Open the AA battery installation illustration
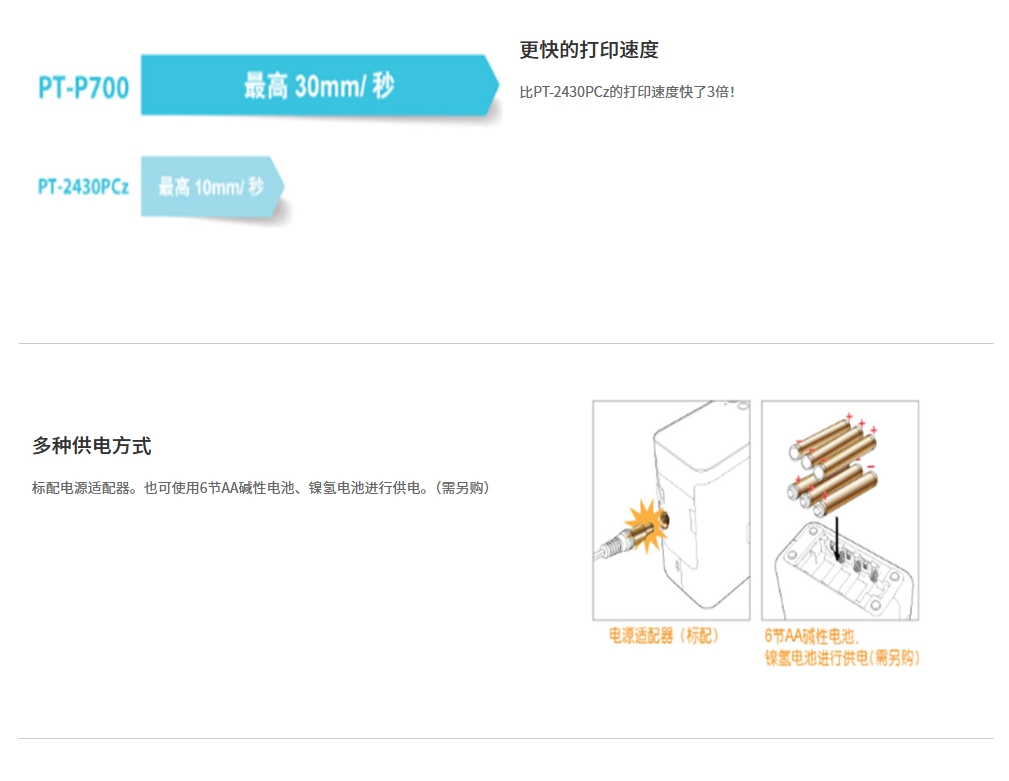Image resolution: width=1009 pixels, height=781 pixels. pyautogui.click(x=840, y=510)
